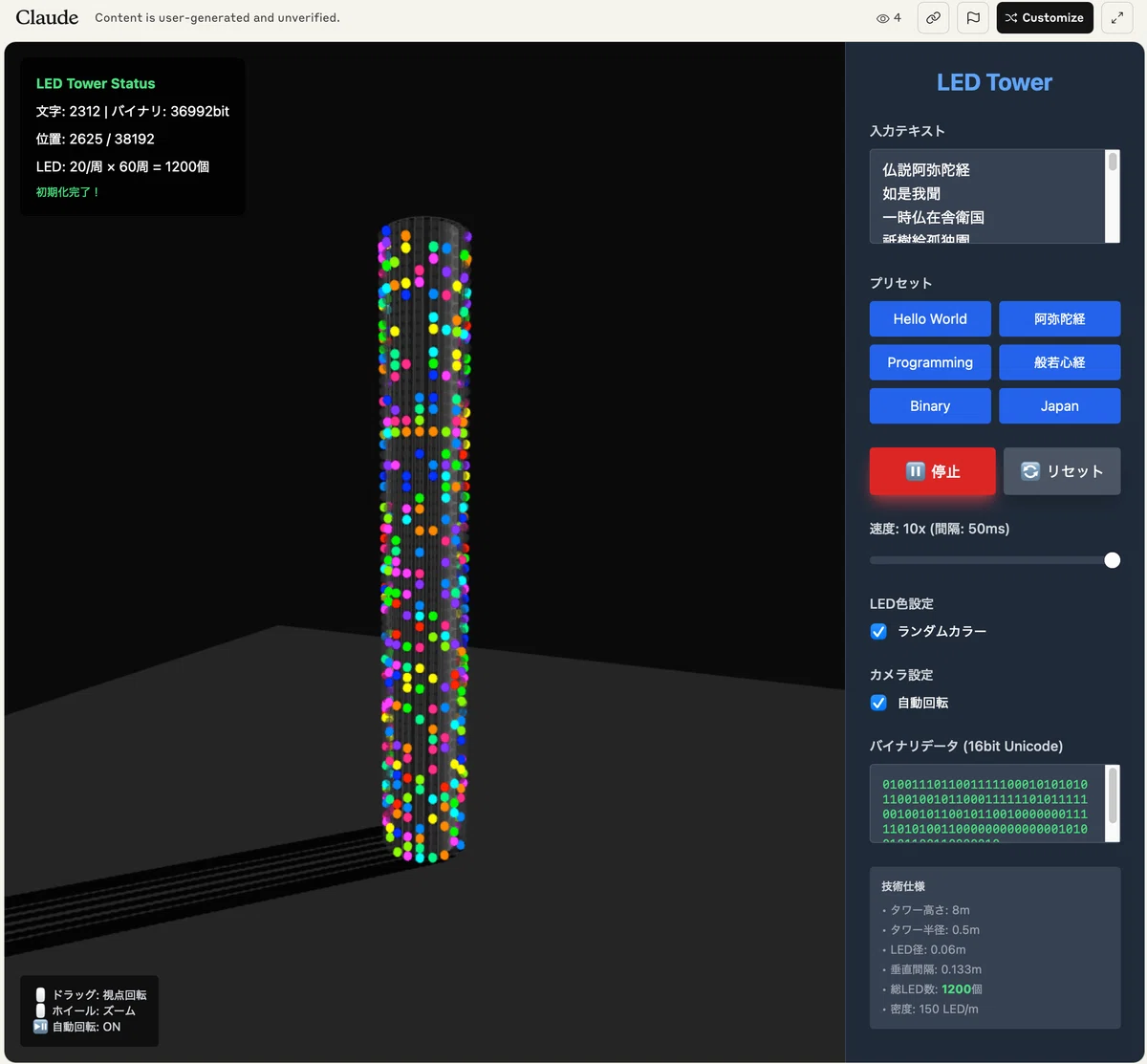
Task: Click the 速度: 10x (間隔: 50ms) label
Action: (940, 529)
